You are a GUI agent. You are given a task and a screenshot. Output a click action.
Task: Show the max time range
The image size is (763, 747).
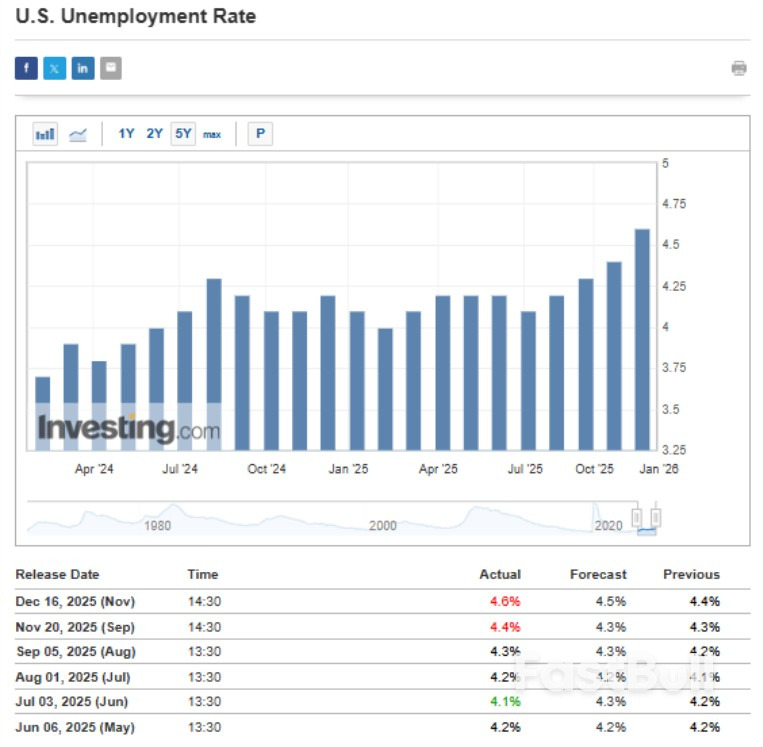click(x=212, y=134)
